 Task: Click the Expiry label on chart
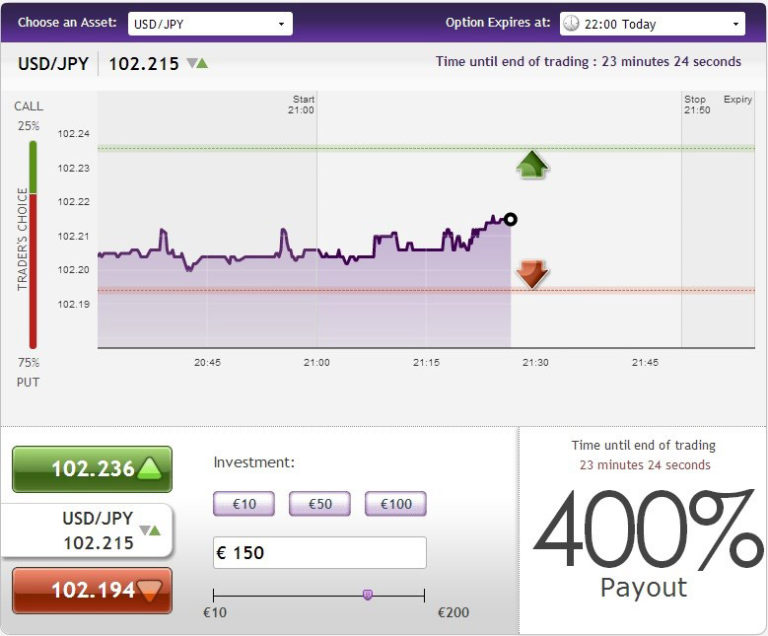738,99
